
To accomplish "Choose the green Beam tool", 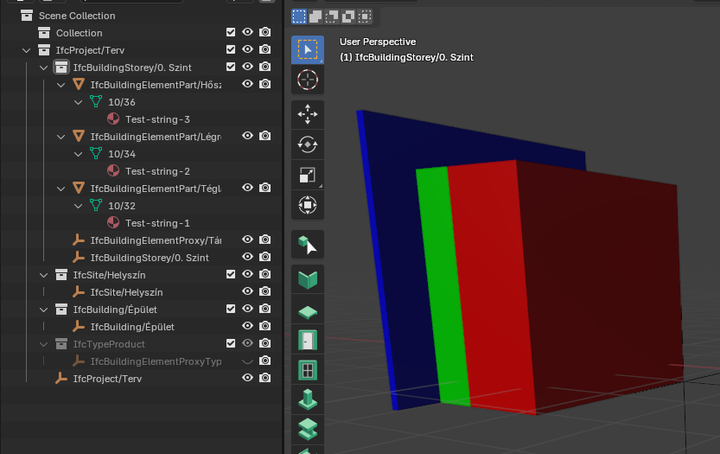I will click(x=307, y=430).
